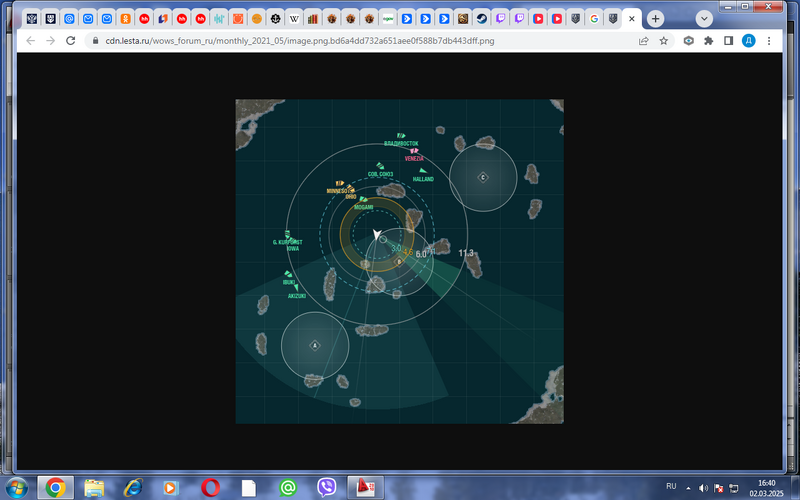Click the СОВ. СОЮЗ ship label
Screen dimensions: 800x500
(x=380, y=174)
